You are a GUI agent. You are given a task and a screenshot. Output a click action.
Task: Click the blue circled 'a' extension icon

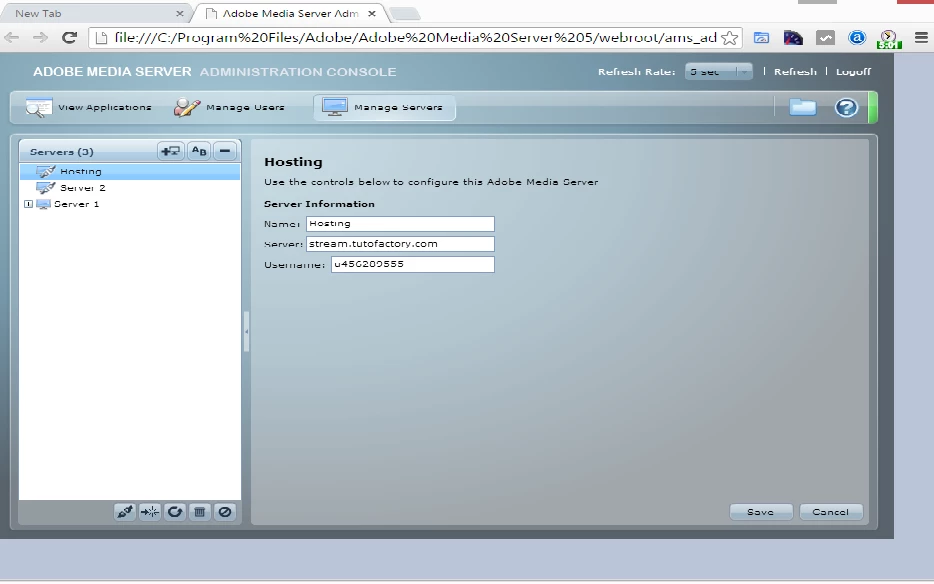pyautogui.click(x=857, y=38)
